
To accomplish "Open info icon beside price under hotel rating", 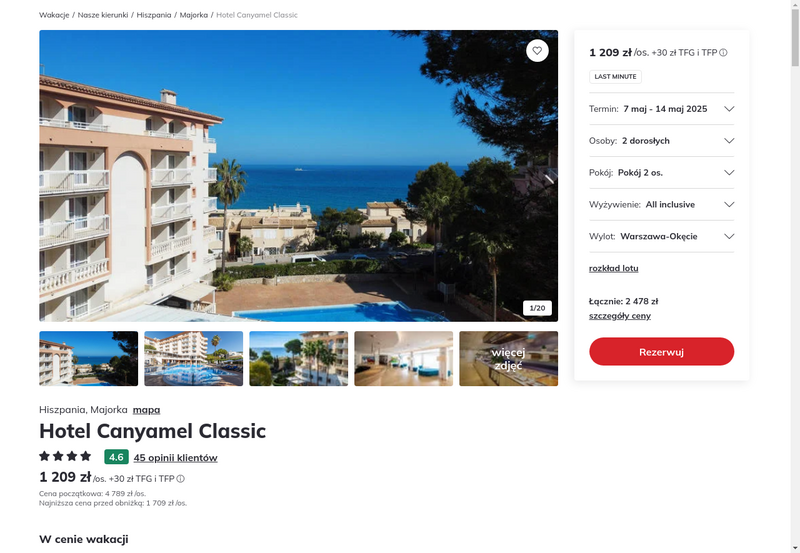I will 181,479.
